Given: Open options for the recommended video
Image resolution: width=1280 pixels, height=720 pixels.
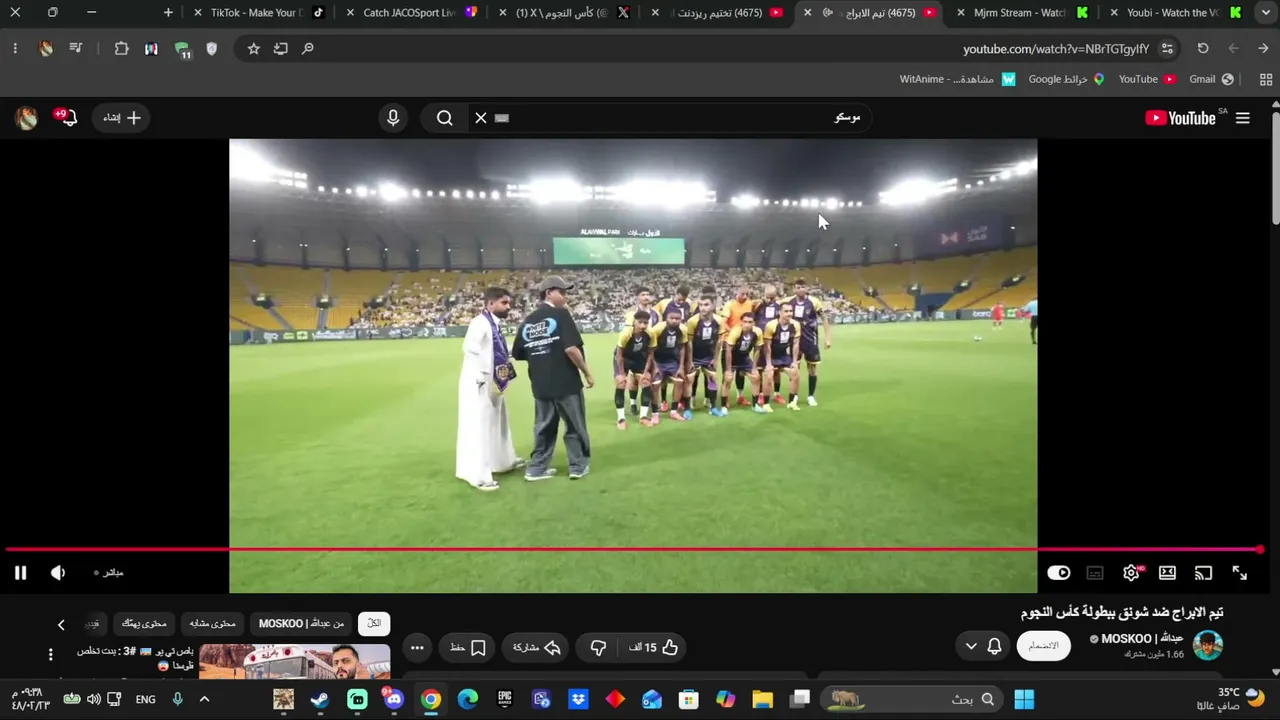Looking at the screenshot, I should click(x=51, y=654).
